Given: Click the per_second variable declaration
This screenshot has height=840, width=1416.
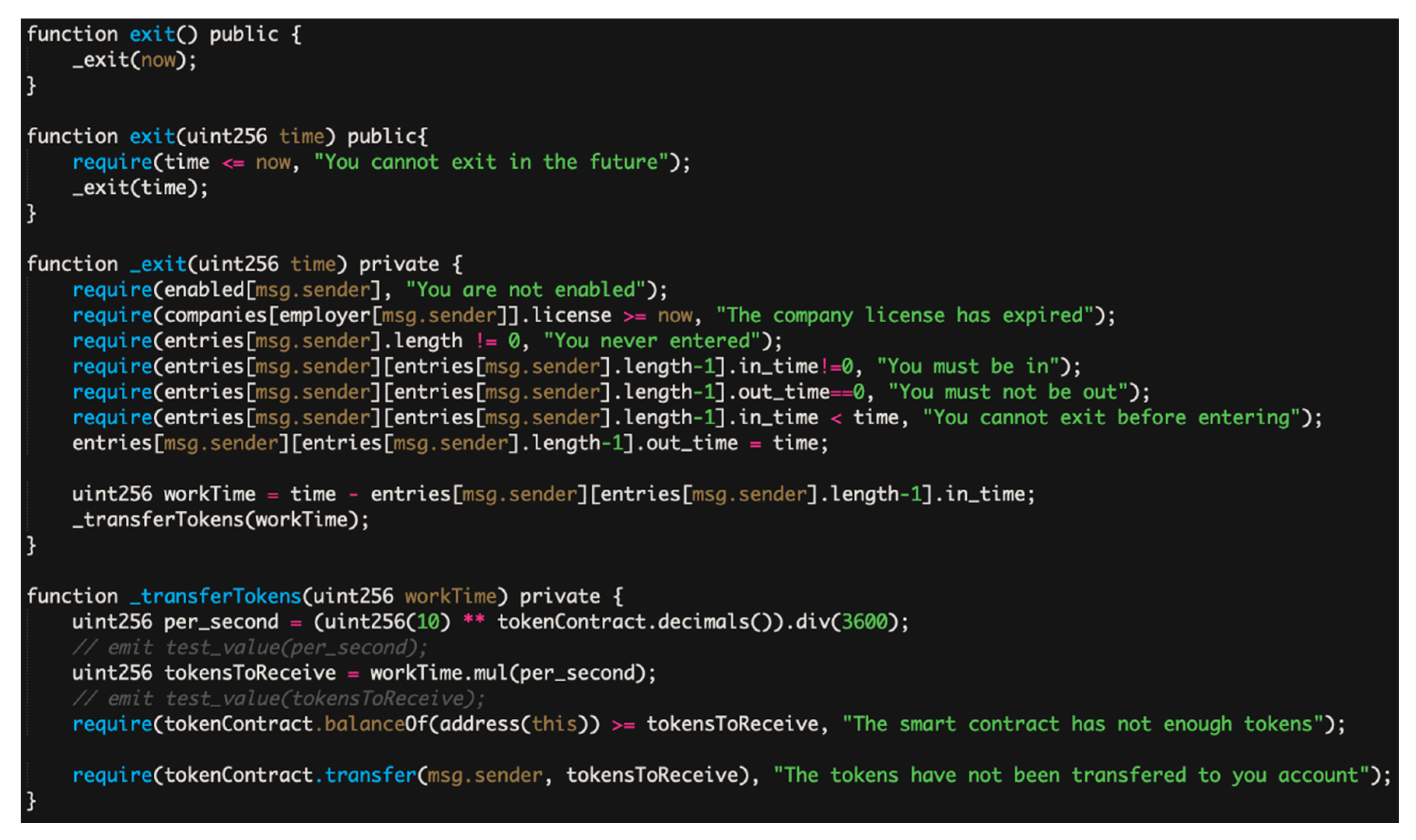Looking at the screenshot, I should [x=221, y=622].
